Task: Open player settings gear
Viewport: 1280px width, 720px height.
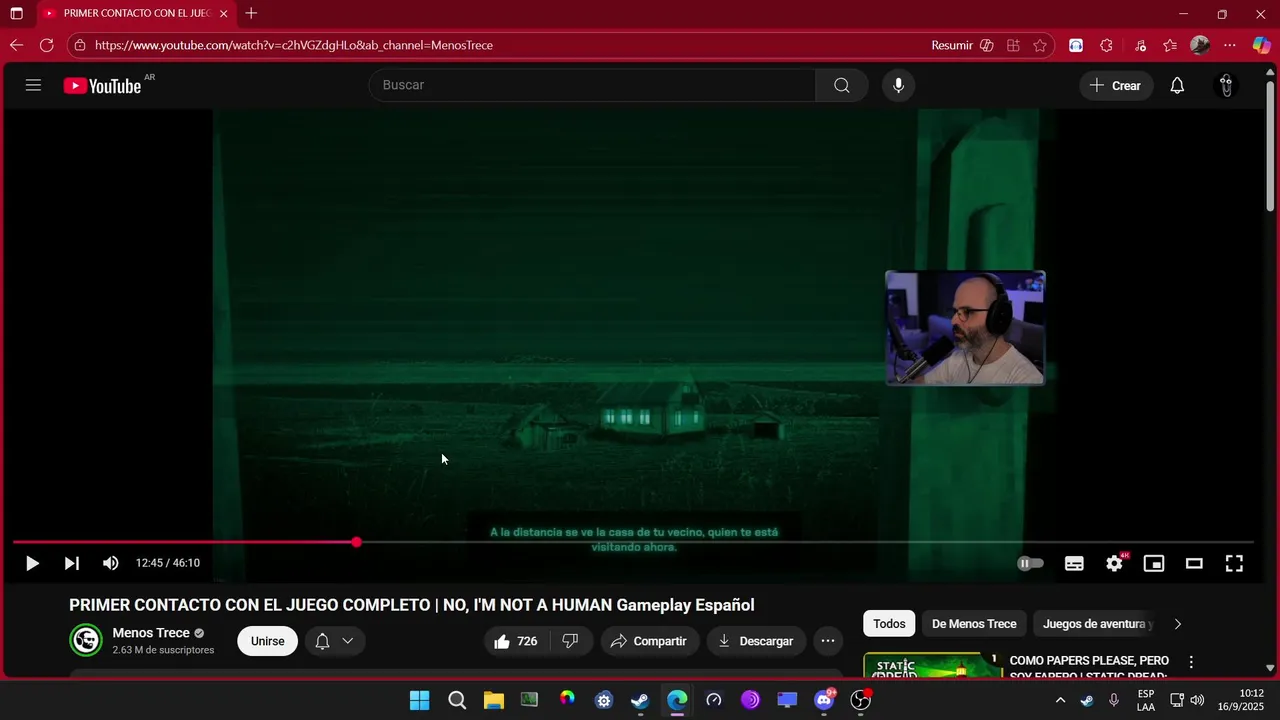Action: 1114,563
